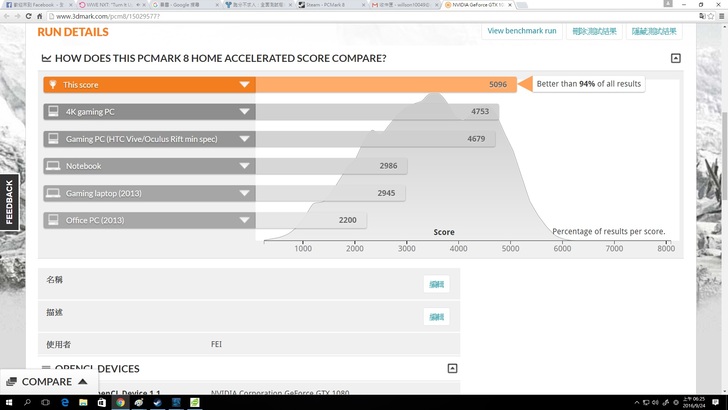
Task: Click the chart icon next to the comparison heading
Action: point(46,58)
